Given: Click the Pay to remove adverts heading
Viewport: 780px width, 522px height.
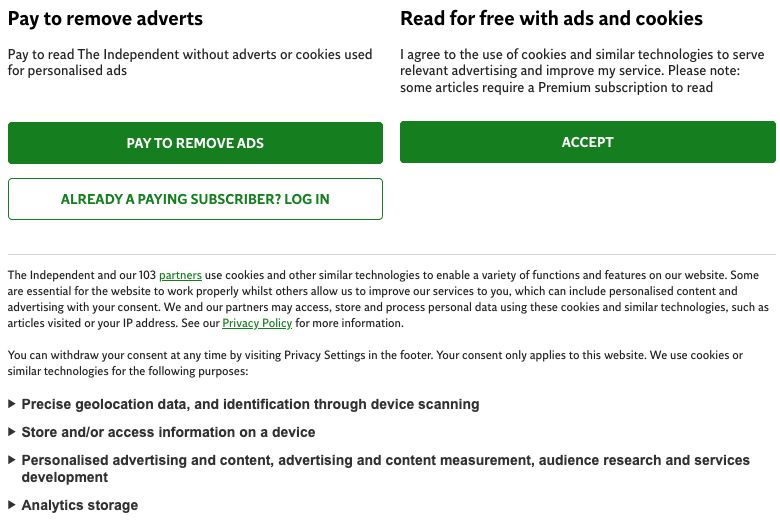Looking at the screenshot, I should click(x=105, y=19).
